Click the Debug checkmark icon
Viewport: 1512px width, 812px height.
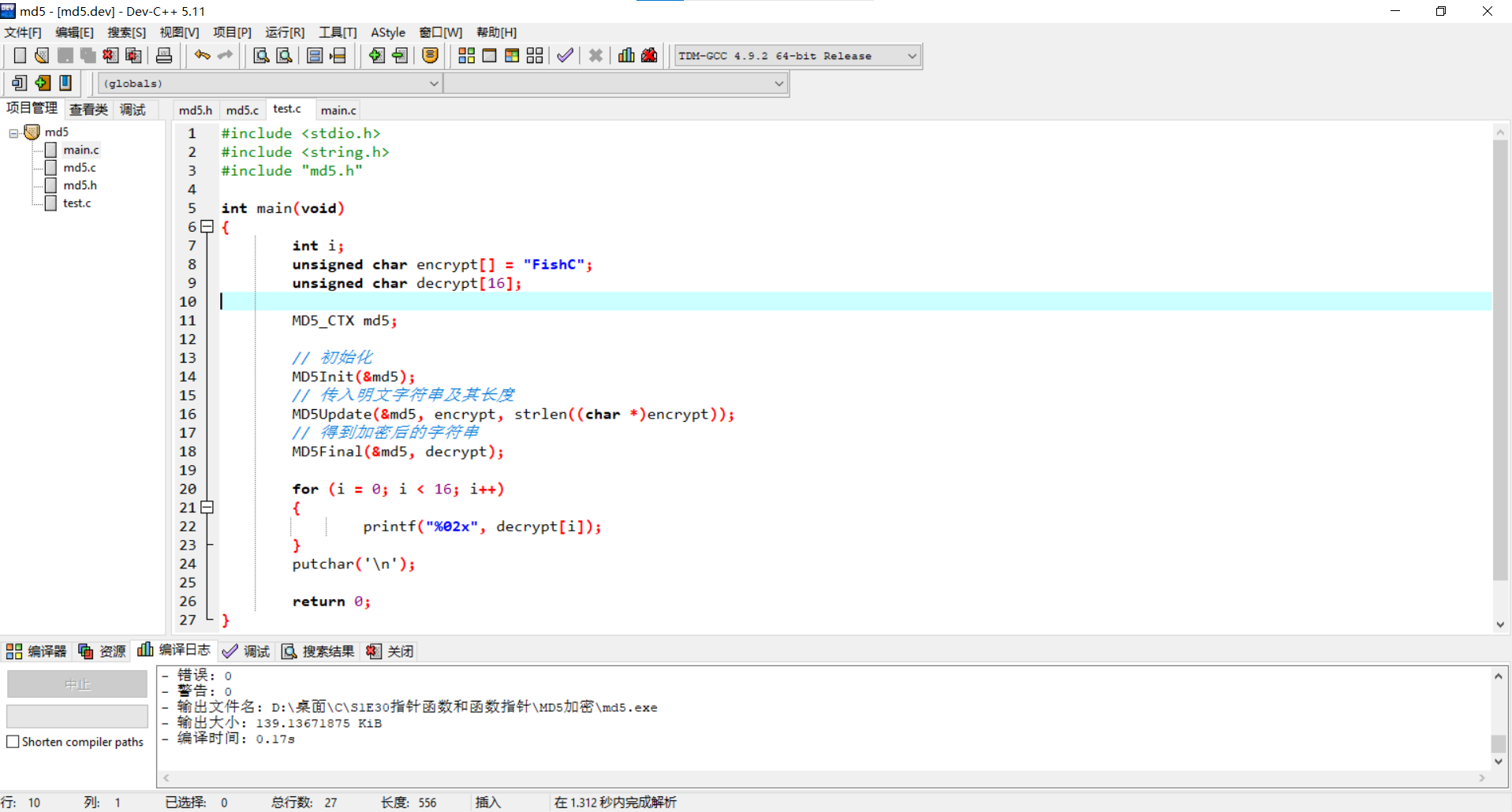(565, 55)
